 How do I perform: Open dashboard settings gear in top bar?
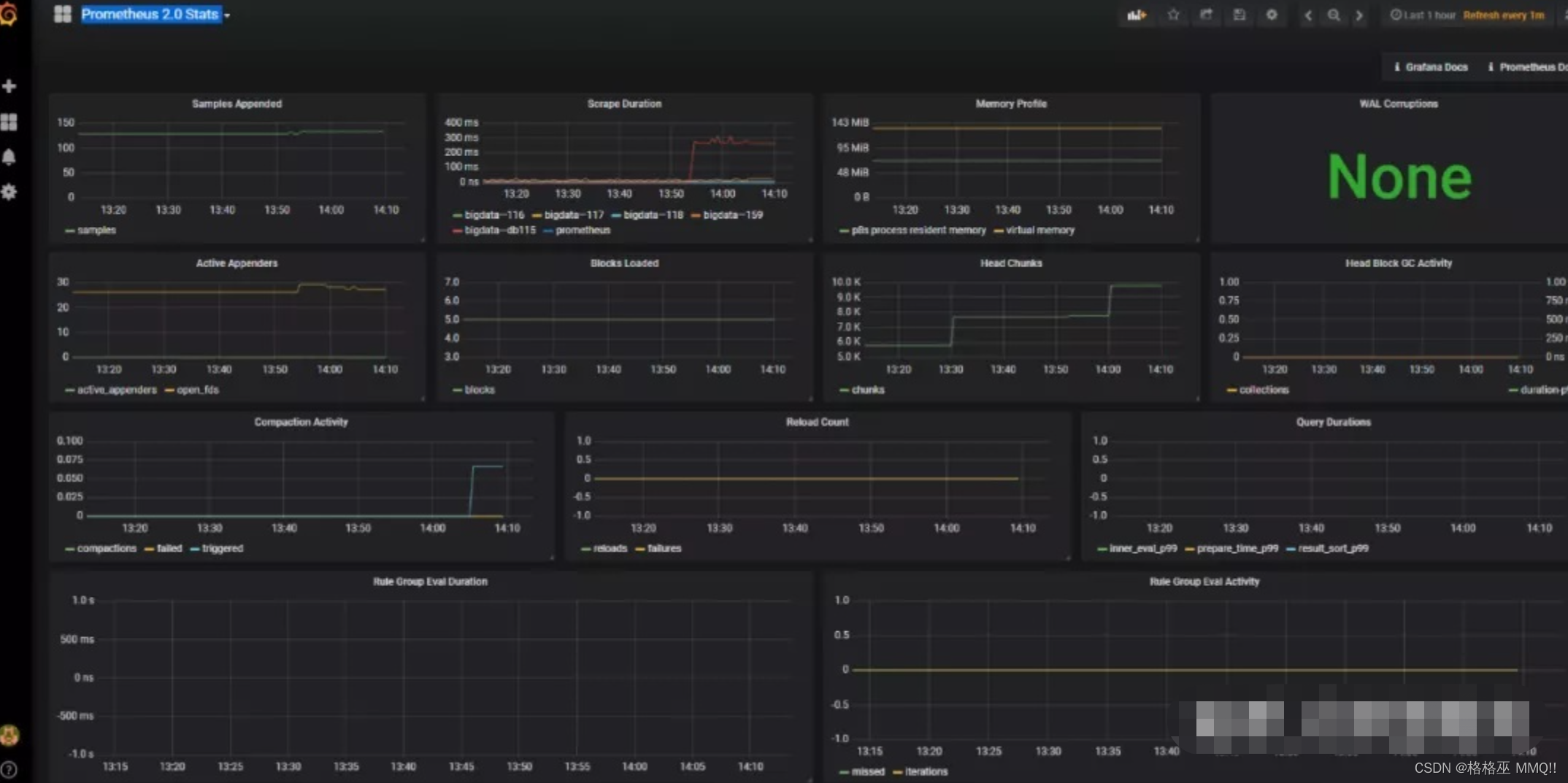coord(1272,15)
